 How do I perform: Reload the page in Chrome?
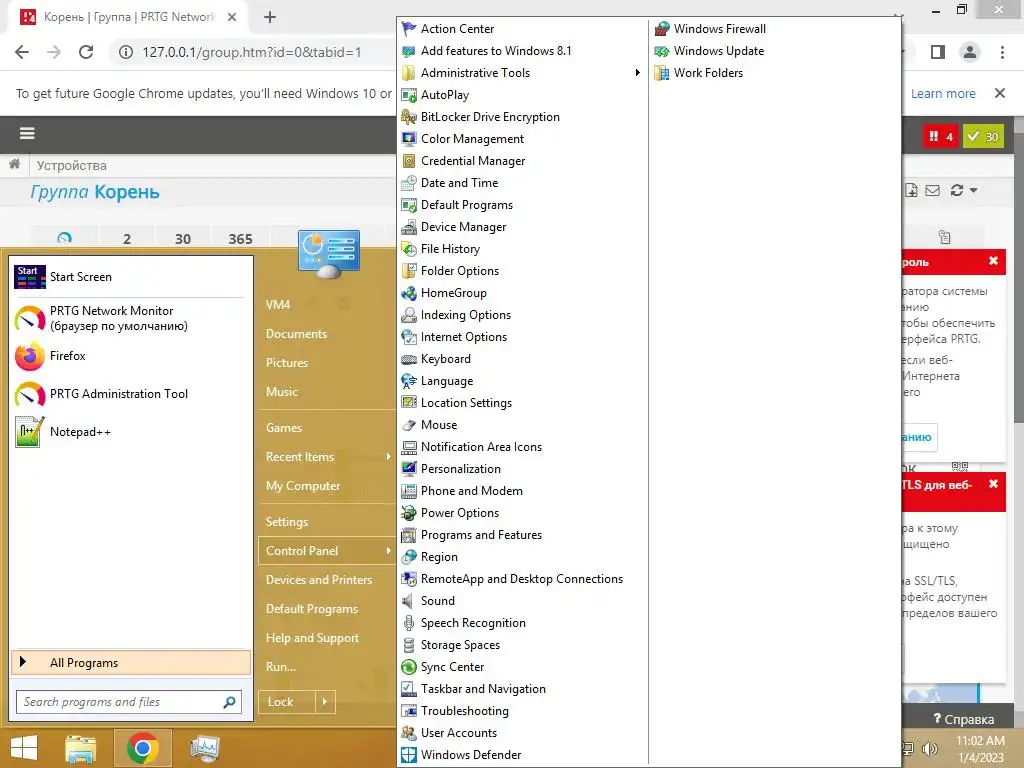point(86,52)
